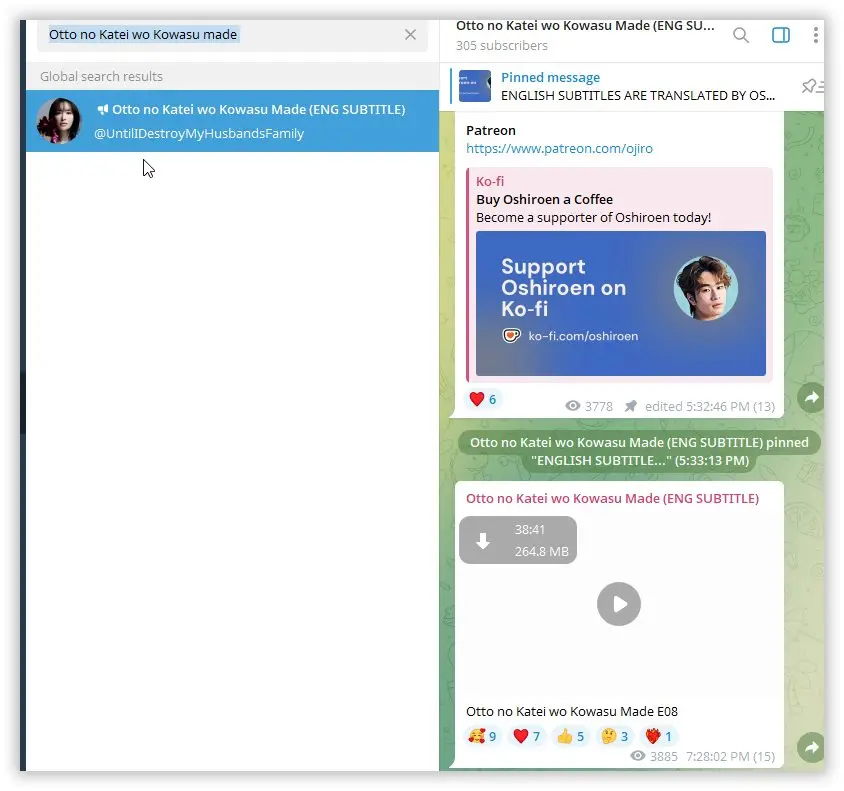Open the Support Oshiroen on Ko-fi preview image

[x=621, y=303]
